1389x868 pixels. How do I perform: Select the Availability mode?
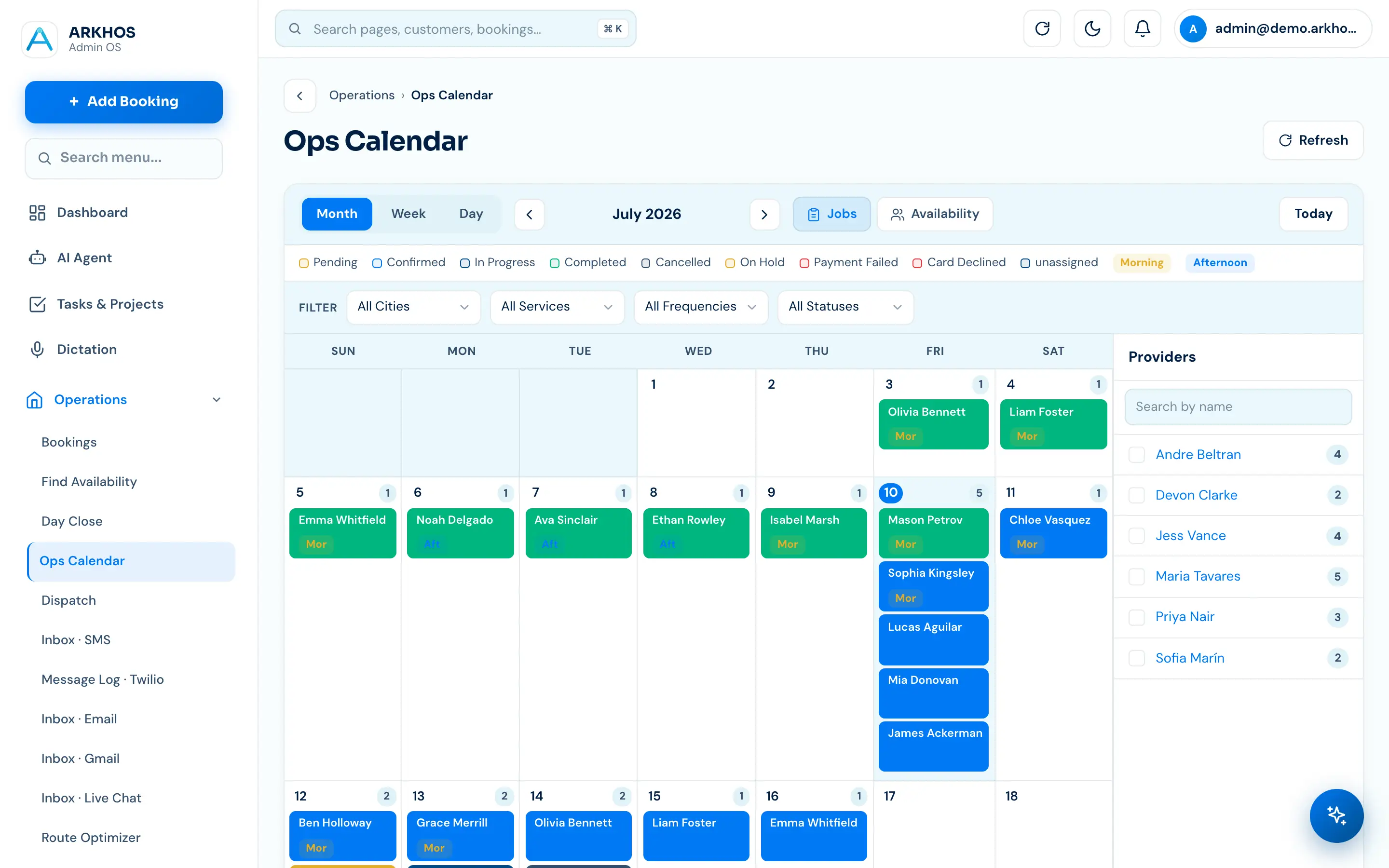click(935, 214)
